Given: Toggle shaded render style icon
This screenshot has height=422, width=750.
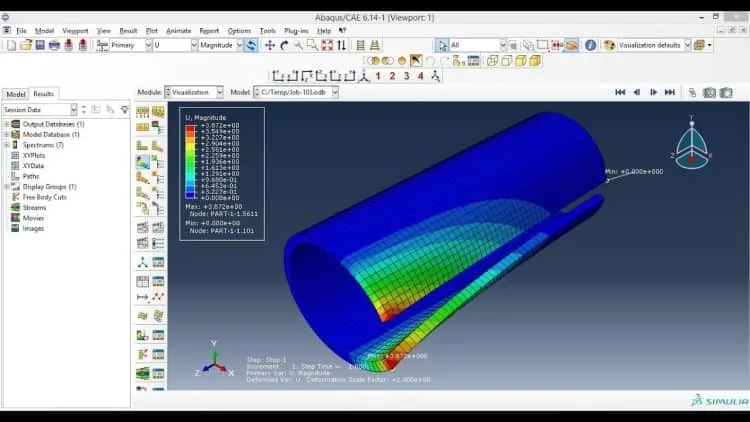Looking at the screenshot, I should point(535,61).
